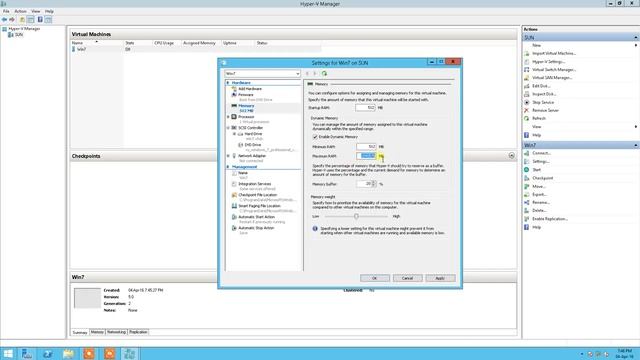Collapse the Management section header
The height and width of the screenshot is (360, 640).
pos(228,167)
